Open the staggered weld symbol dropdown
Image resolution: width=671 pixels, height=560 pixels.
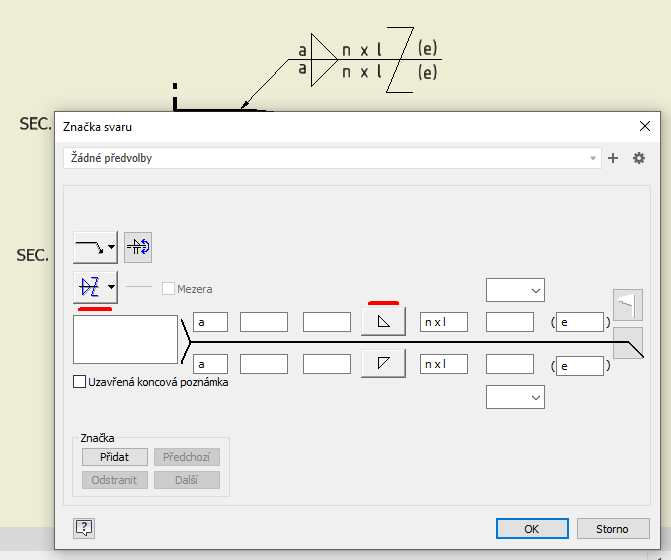click(96, 287)
